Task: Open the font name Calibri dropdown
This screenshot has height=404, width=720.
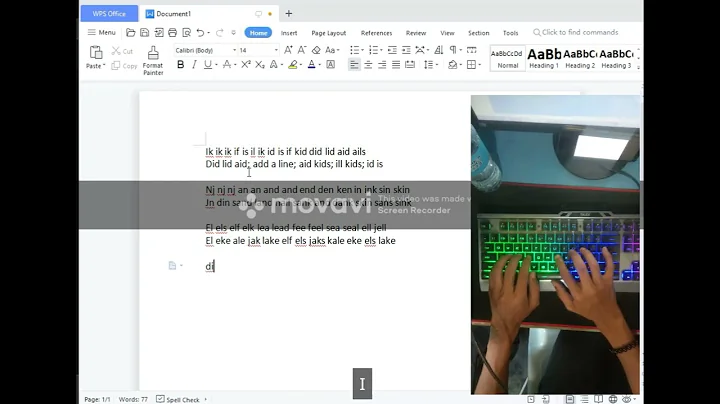Action: pos(234,50)
